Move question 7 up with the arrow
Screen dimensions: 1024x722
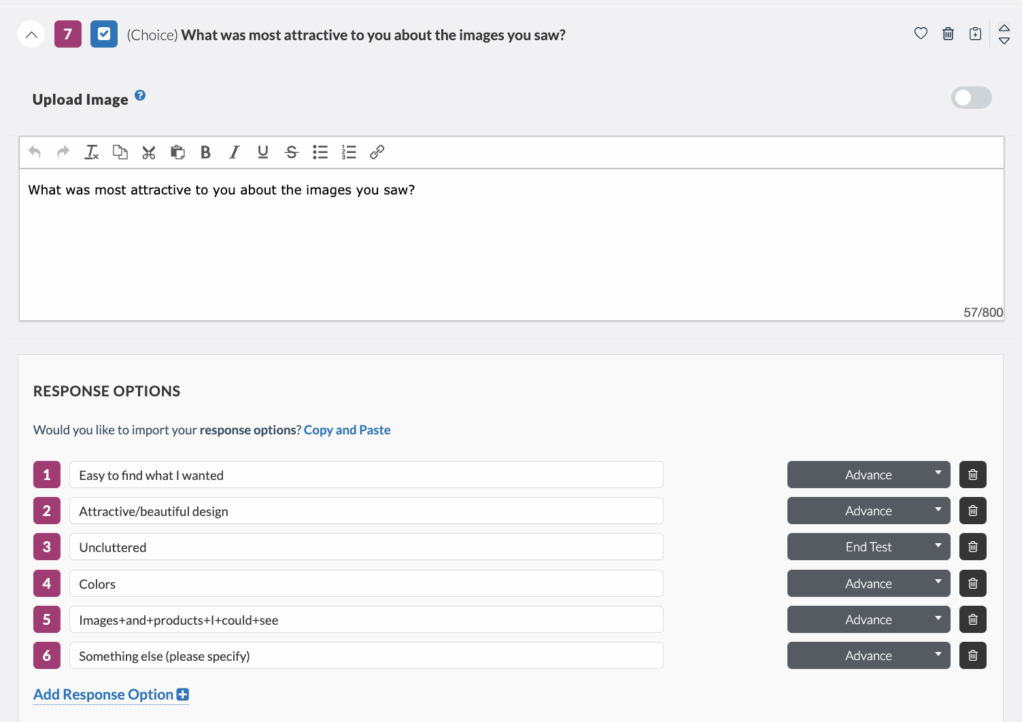click(1004, 28)
